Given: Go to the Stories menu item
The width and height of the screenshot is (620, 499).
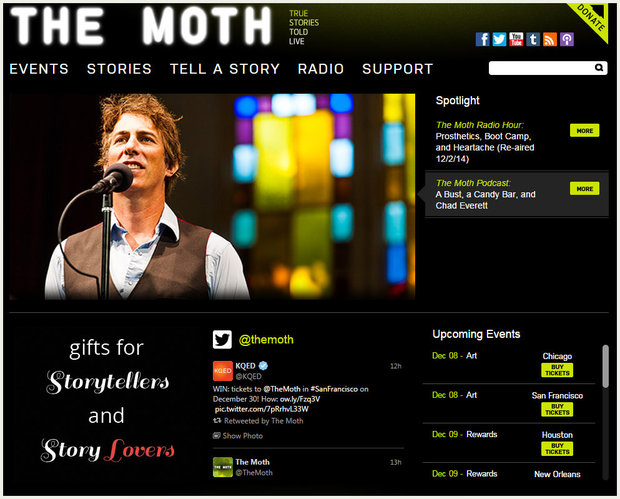Looking at the screenshot, I should 119,69.
